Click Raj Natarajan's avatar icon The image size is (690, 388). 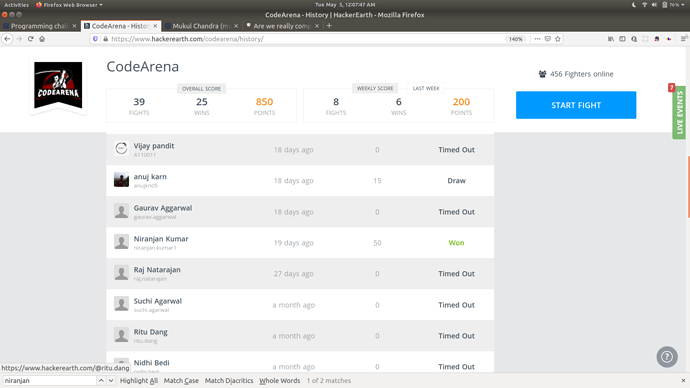point(121,273)
